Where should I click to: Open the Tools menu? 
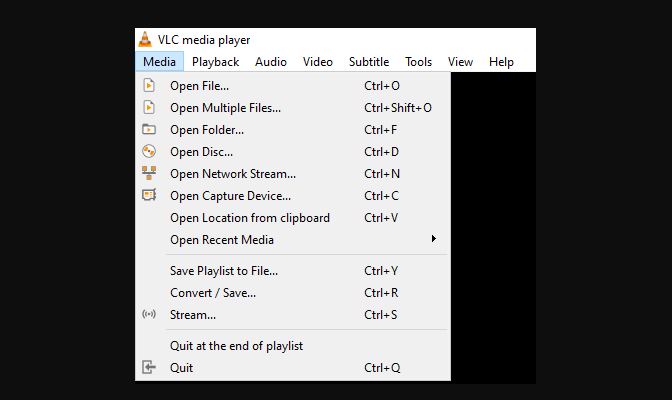pos(418,62)
